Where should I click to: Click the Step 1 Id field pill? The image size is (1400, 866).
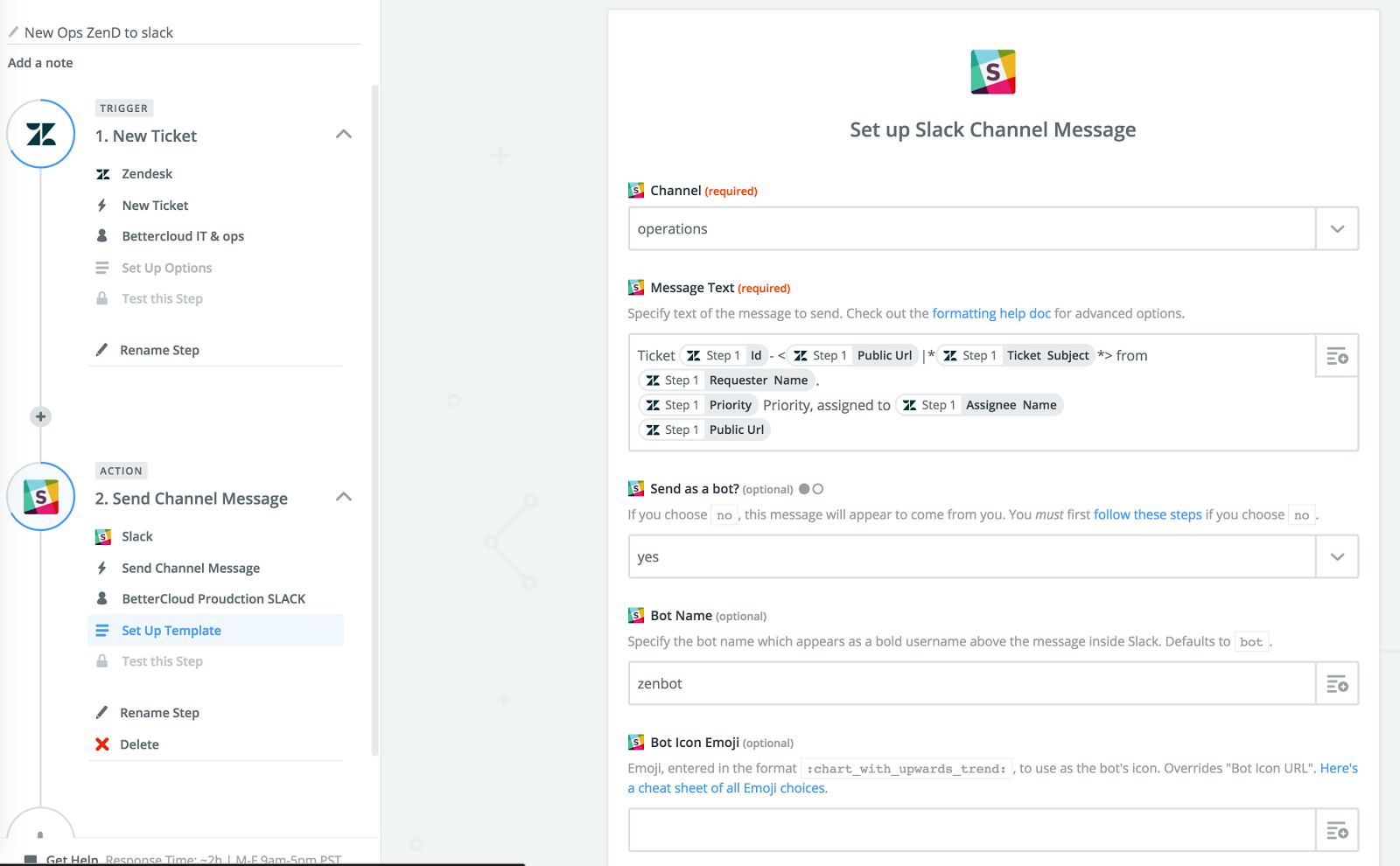pos(724,355)
